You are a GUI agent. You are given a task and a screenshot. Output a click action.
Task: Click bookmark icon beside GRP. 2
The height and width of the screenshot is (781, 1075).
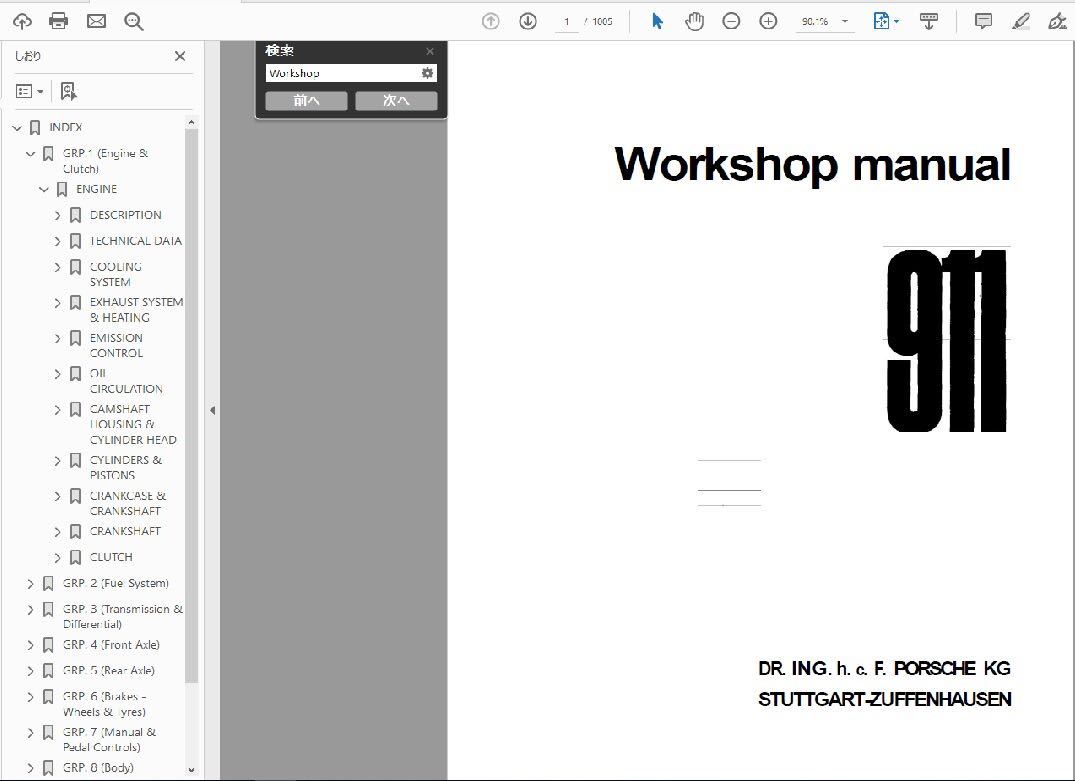click(48, 584)
